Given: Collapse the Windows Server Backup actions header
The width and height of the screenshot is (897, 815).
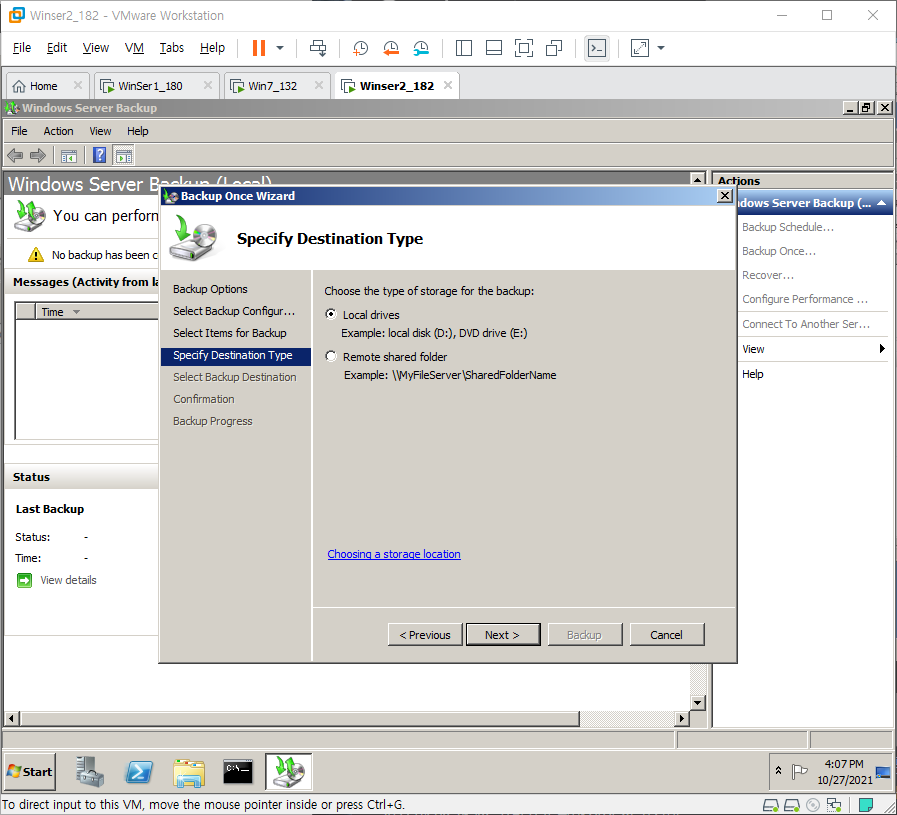Looking at the screenshot, I should 882,202.
